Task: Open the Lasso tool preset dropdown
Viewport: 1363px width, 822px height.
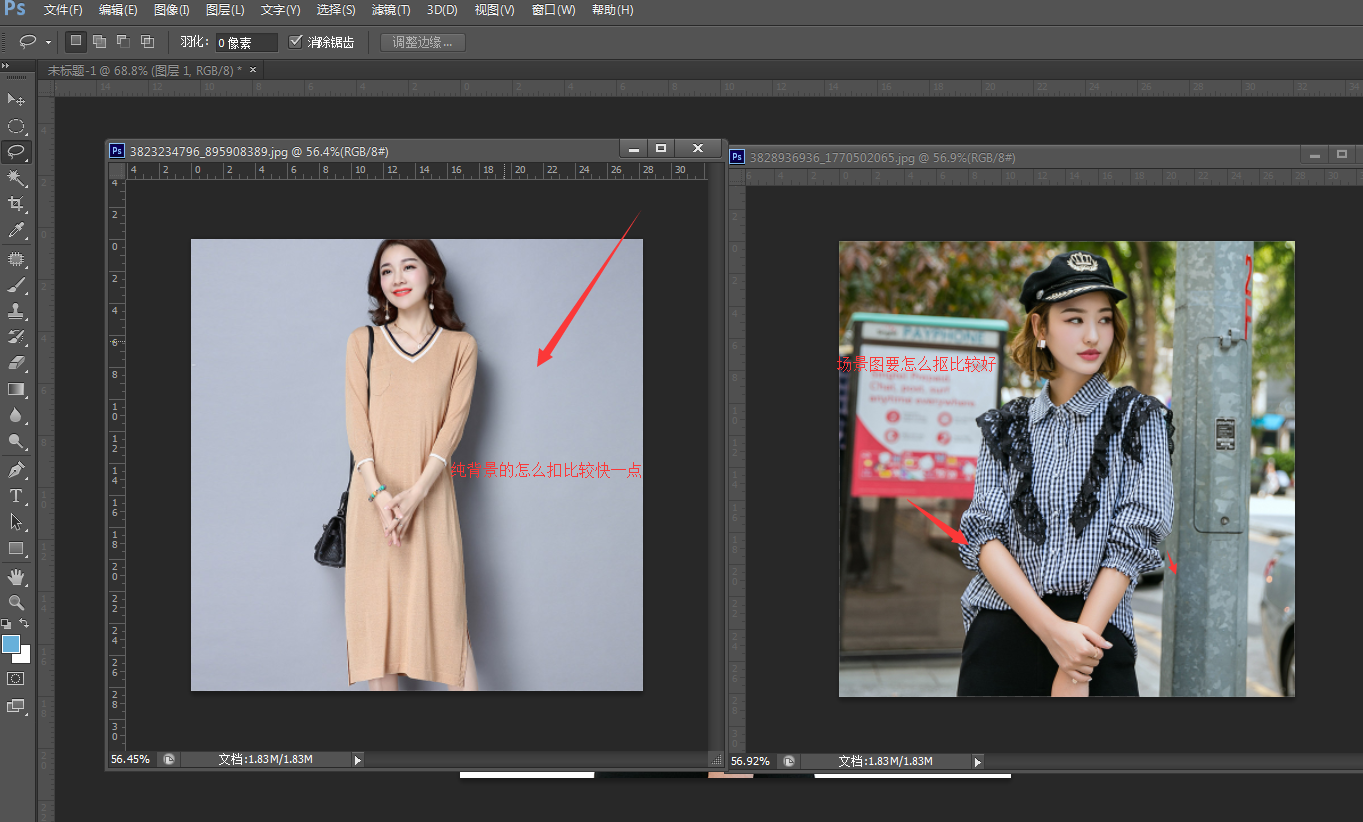Action: point(48,43)
